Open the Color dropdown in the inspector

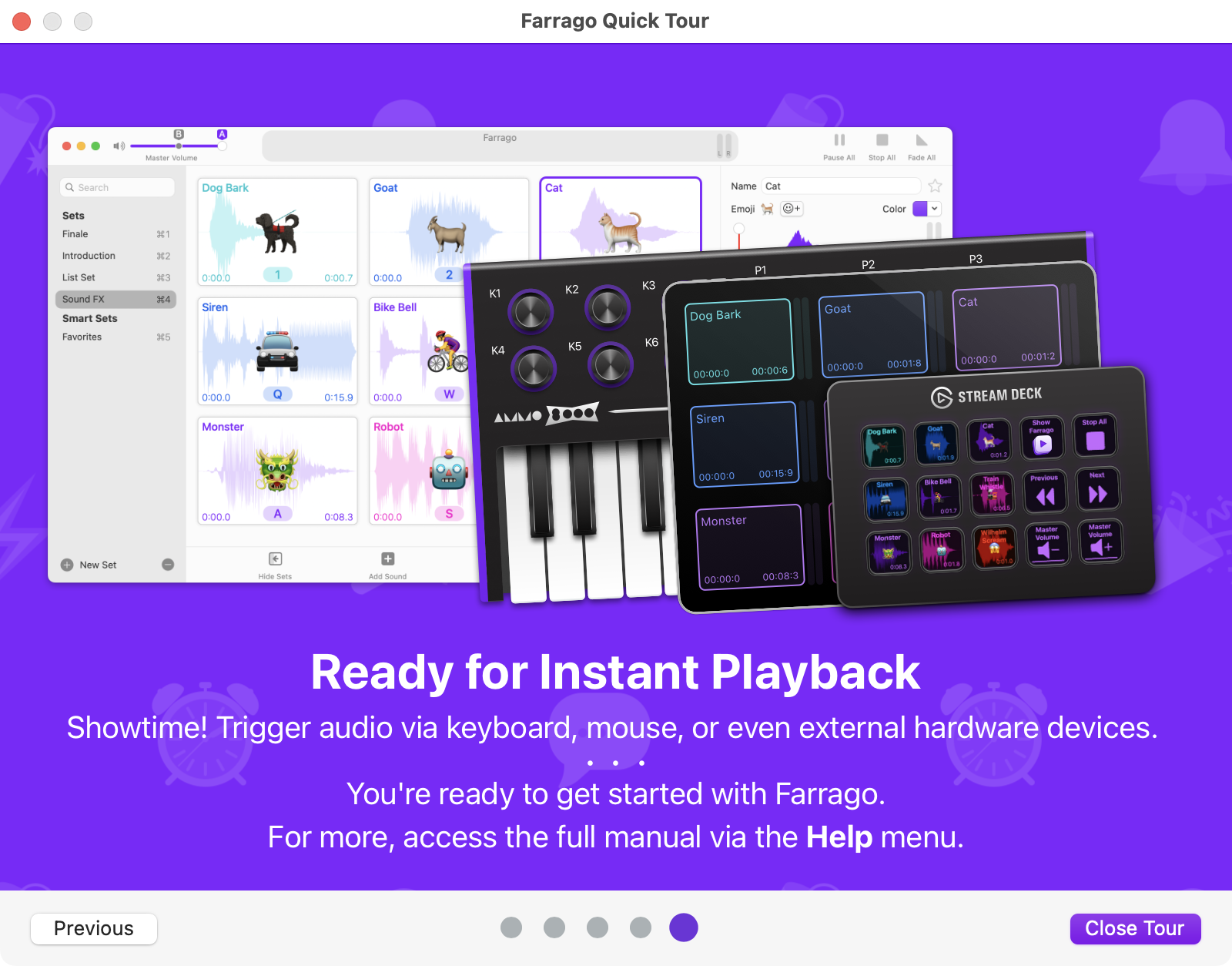point(927,209)
